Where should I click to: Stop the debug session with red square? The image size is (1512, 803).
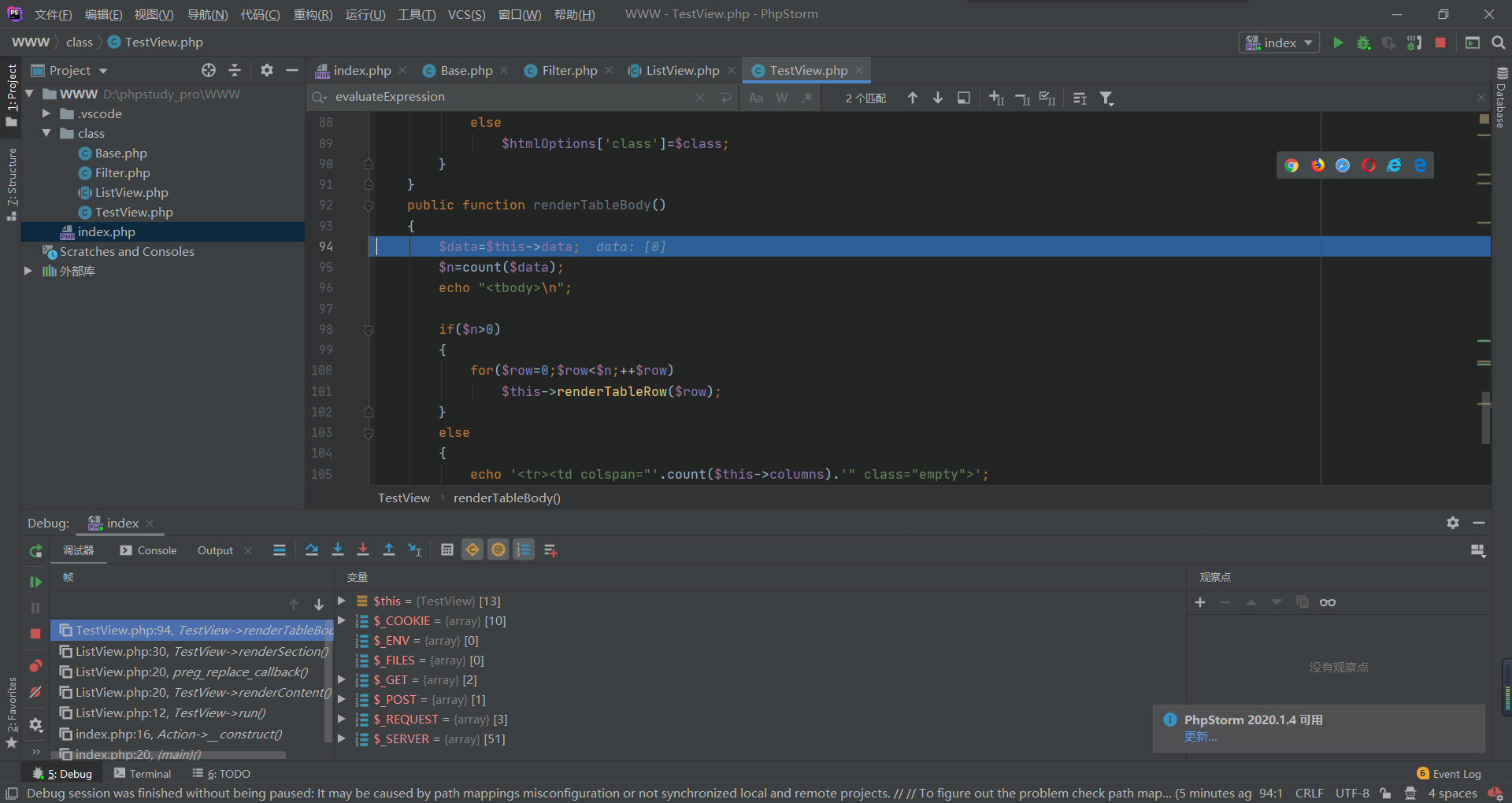[x=35, y=634]
